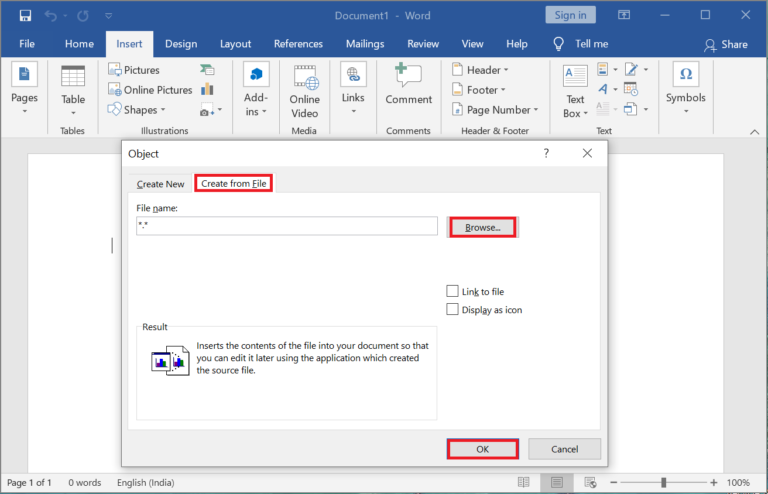Click the Insert Object icon

630,109
